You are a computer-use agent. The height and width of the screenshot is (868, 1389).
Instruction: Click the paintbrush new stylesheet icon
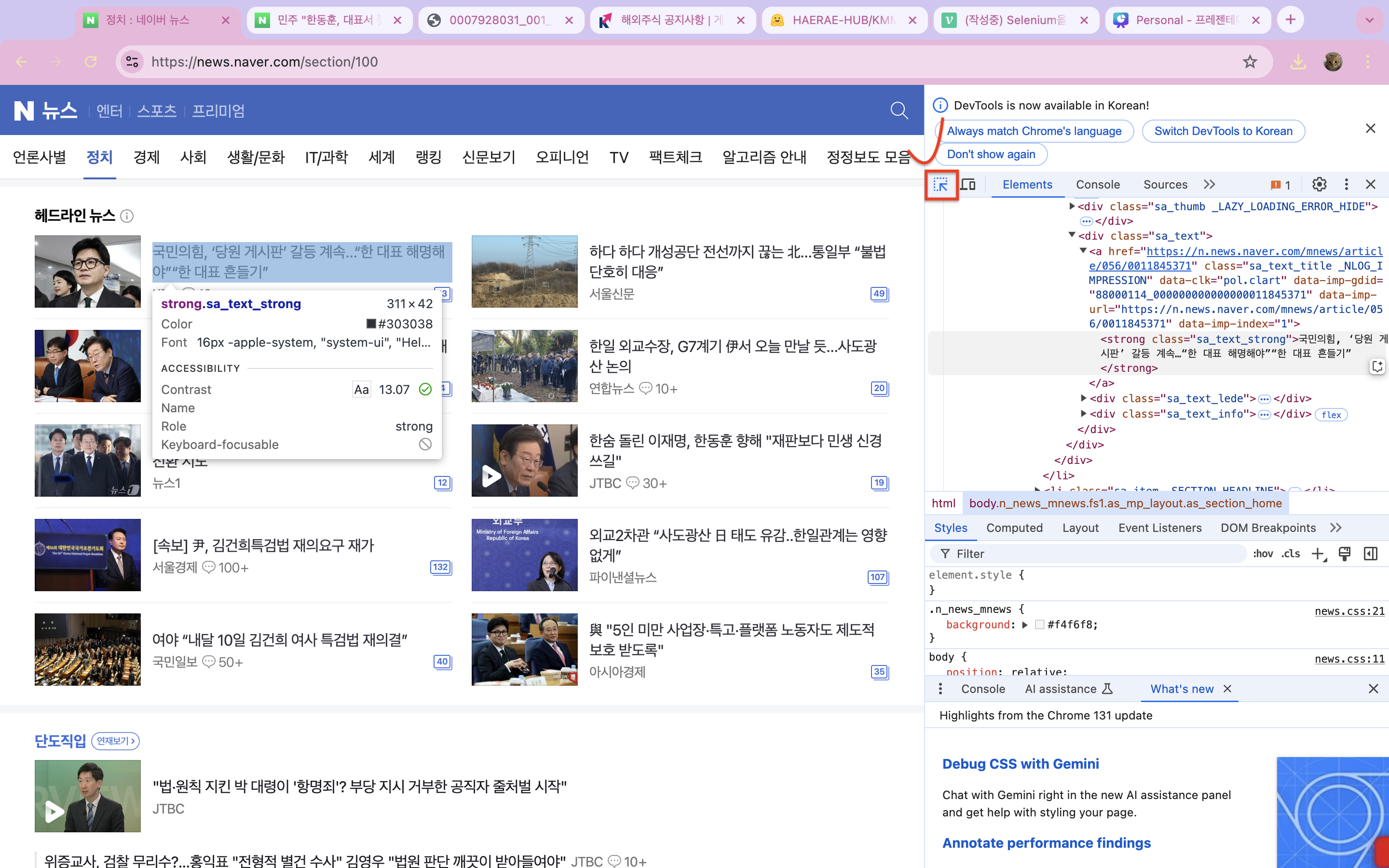click(x=1344, y=554)
